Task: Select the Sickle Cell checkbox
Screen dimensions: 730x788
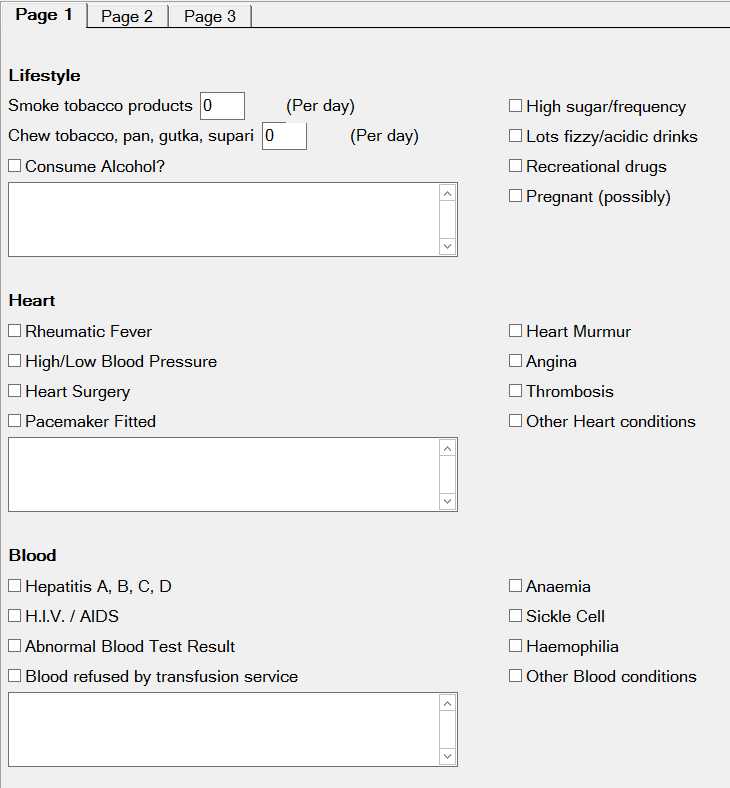Action: tap(516, 616)
